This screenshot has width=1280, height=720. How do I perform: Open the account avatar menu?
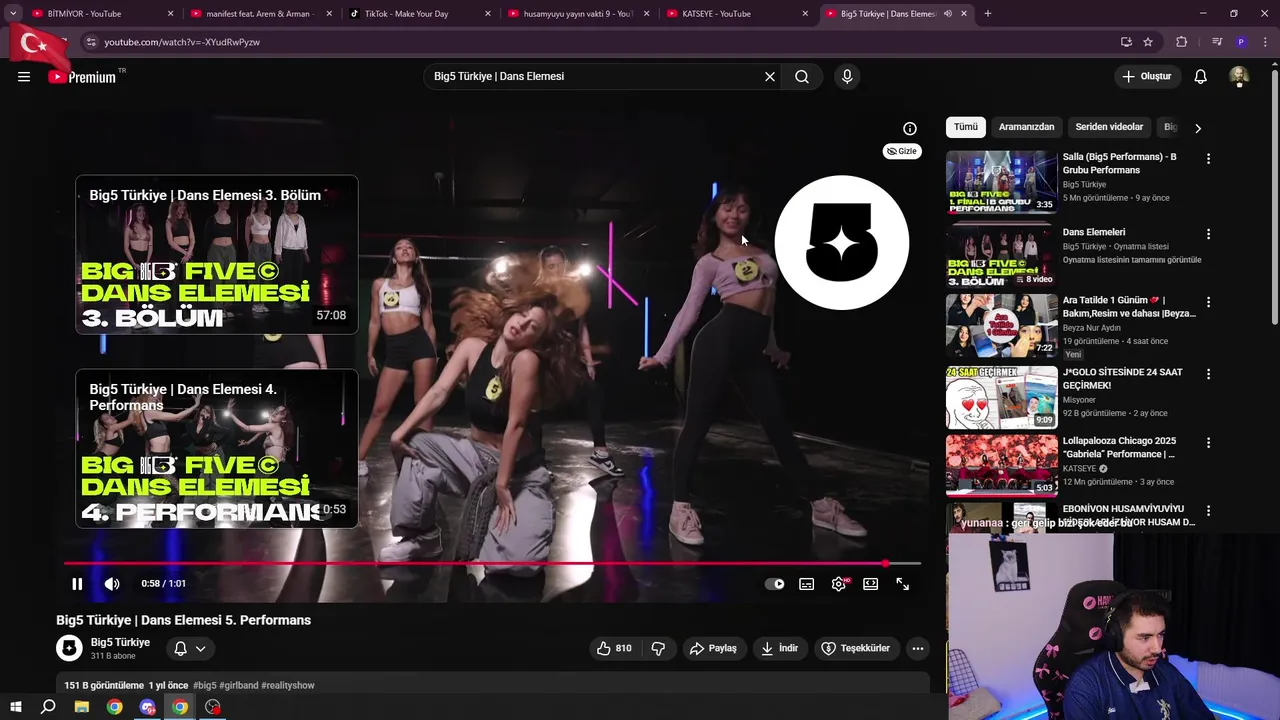tap(1239, 76)
